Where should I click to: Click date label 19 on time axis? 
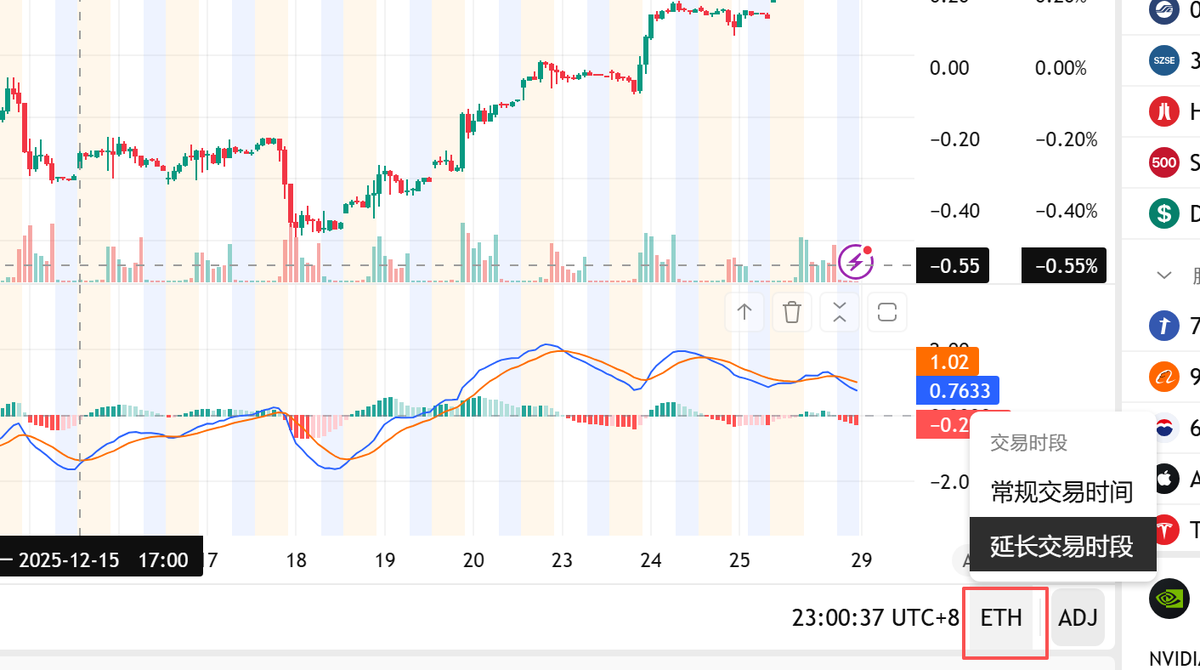[384, 560]
